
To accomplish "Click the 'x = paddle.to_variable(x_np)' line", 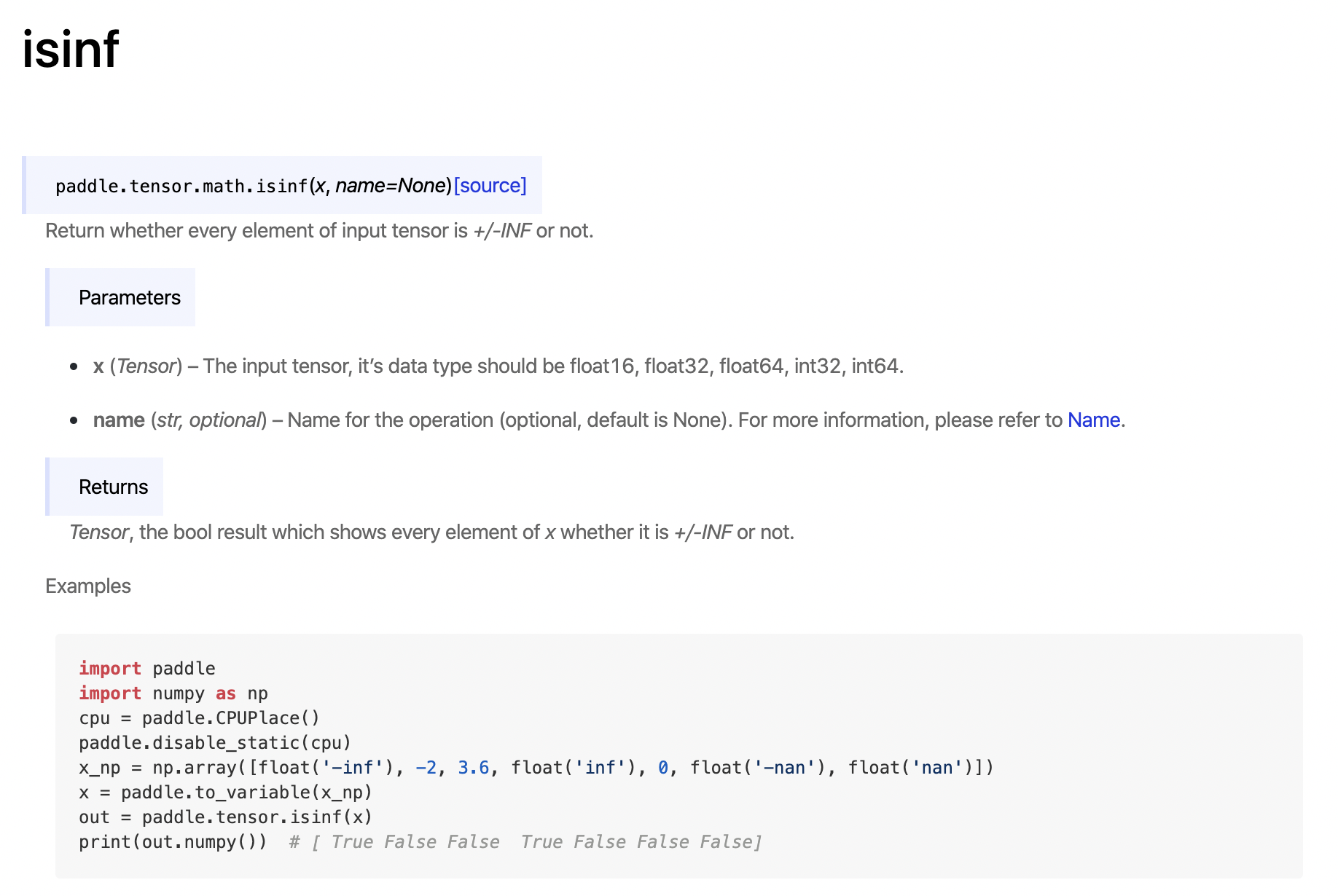I will (x=225, y=793).
